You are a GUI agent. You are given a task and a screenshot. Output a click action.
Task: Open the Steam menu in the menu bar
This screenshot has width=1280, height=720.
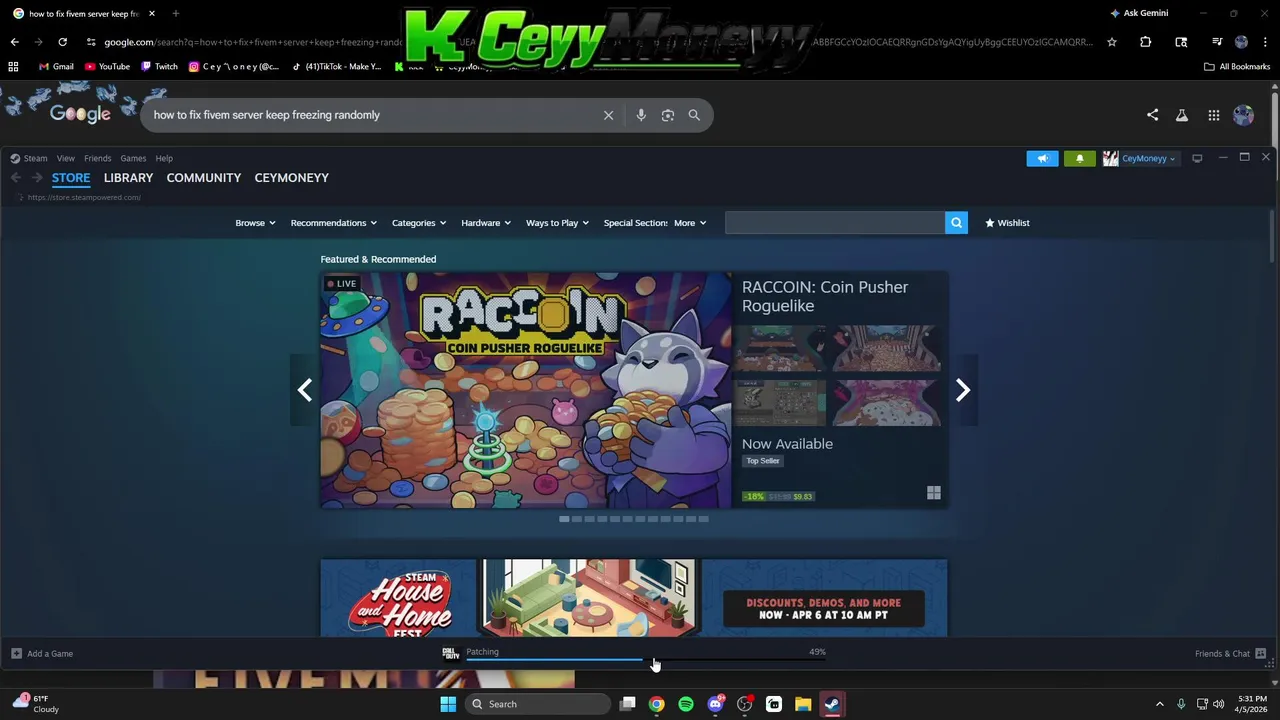coord(35,158)
